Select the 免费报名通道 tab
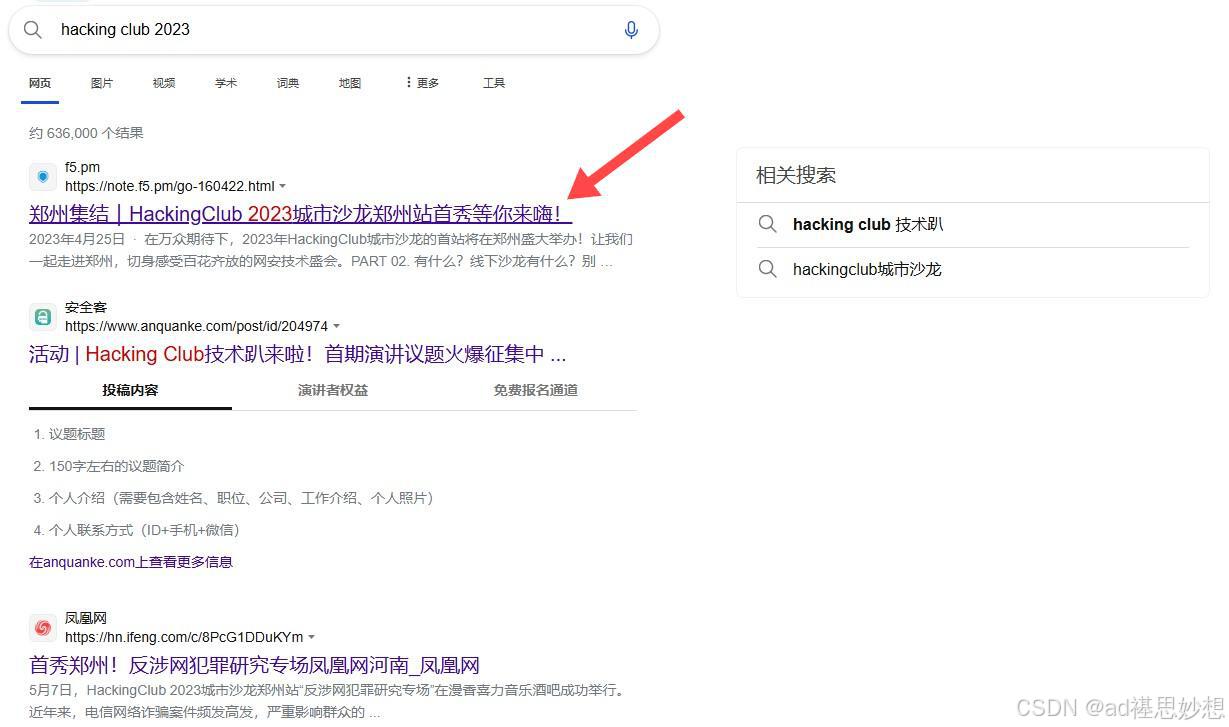This screenshot has width=1229, height=727. 536,390
